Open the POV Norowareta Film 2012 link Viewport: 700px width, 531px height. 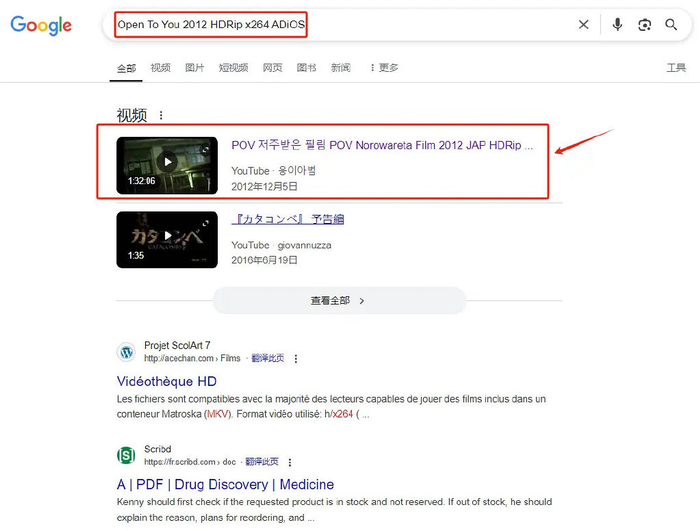coord(382,146)
